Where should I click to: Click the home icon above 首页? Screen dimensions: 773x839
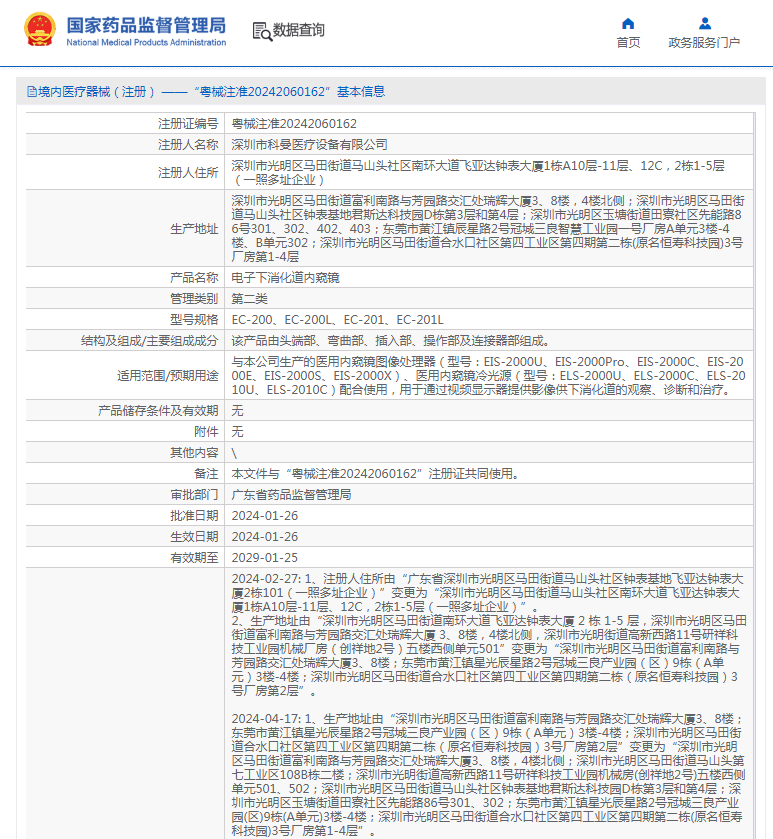coord(628,24)
